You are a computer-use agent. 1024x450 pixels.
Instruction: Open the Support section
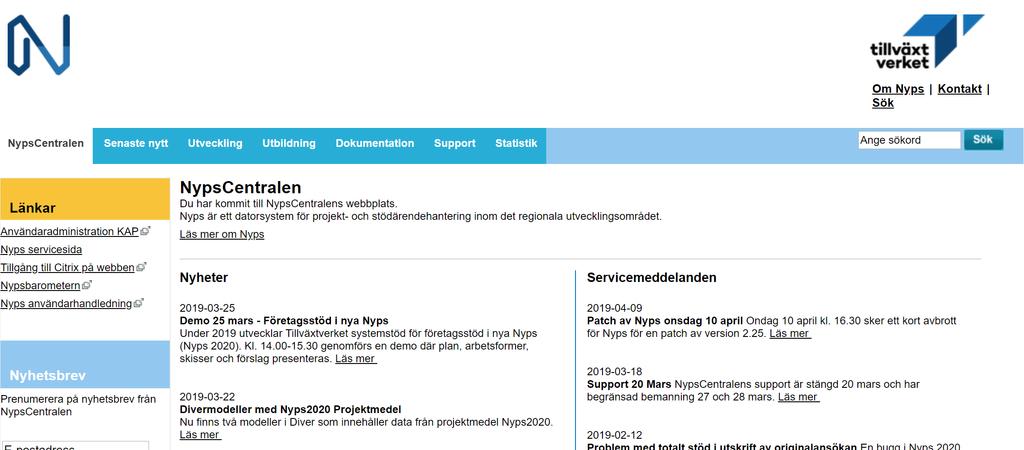click(455, 143)
